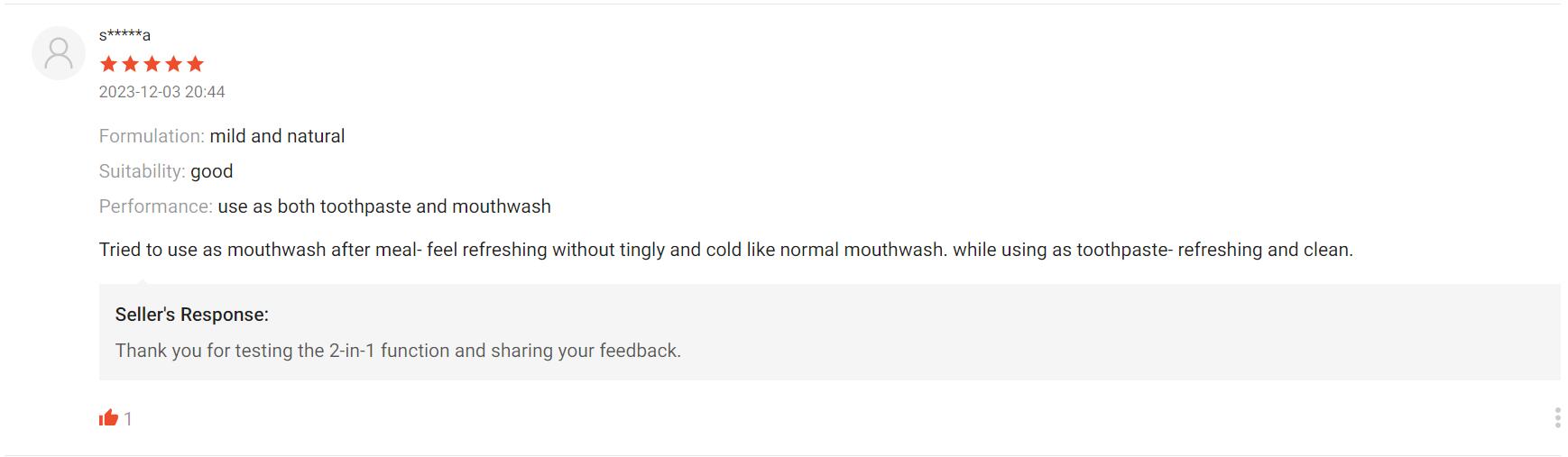Click the seller's thank-you reply text

398,351
